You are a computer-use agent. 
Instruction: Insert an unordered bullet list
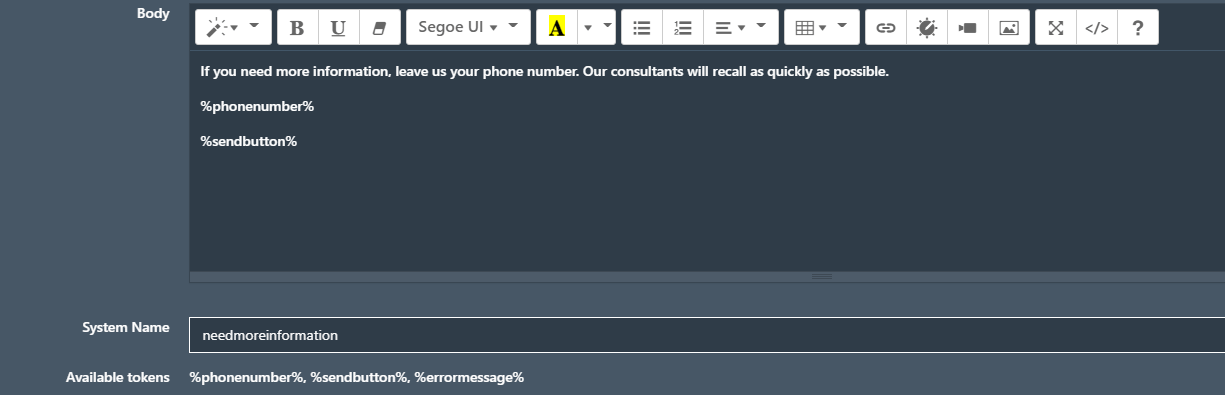[642, 28]
